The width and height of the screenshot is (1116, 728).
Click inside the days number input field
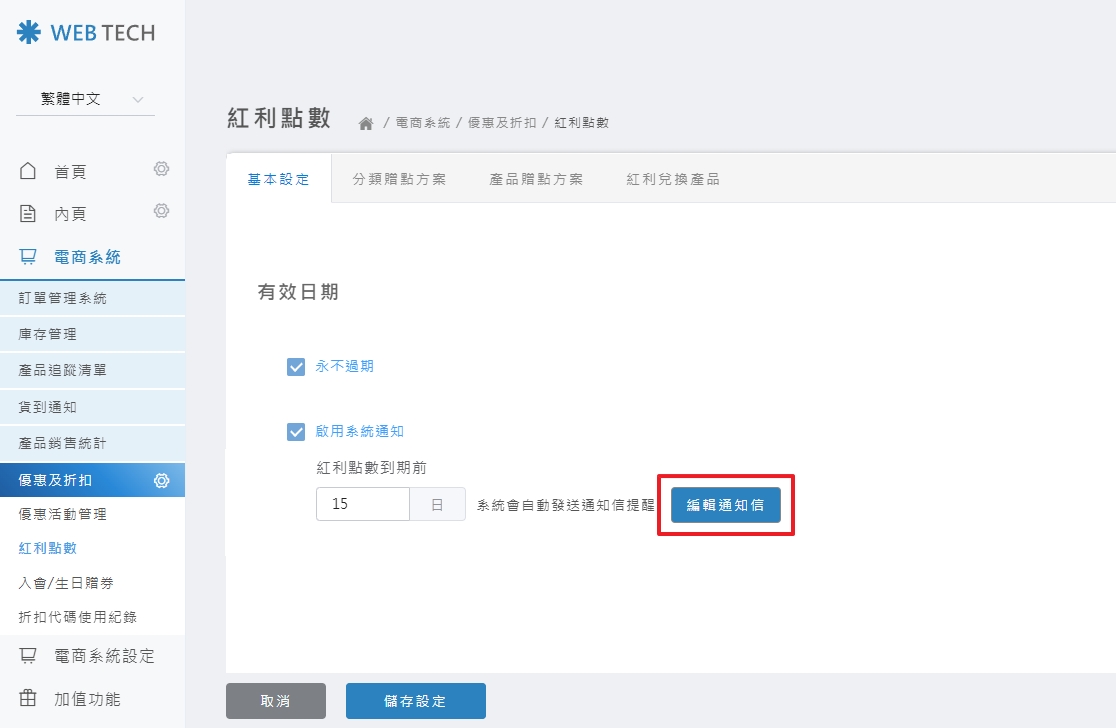tap(362, 504)
